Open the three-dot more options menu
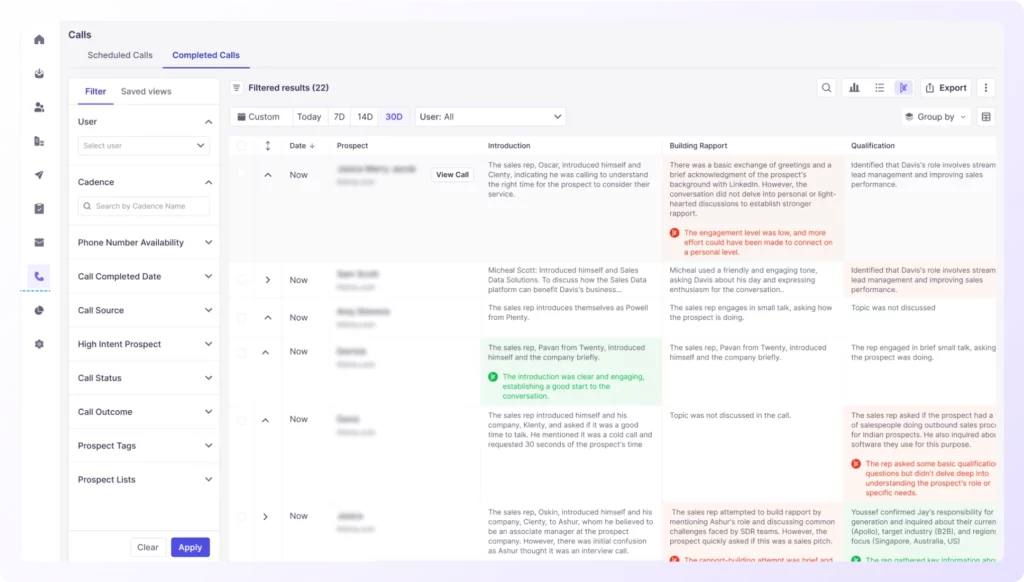This screenshot has width=1024, height=582. click(x=986, y=88)
